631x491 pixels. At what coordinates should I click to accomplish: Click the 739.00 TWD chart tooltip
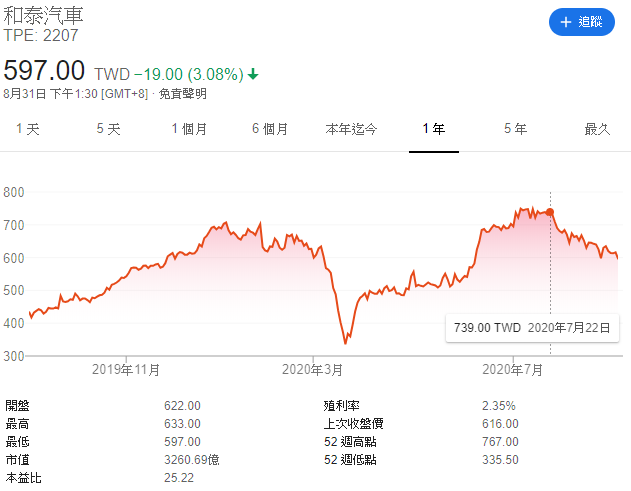(532, 328)
